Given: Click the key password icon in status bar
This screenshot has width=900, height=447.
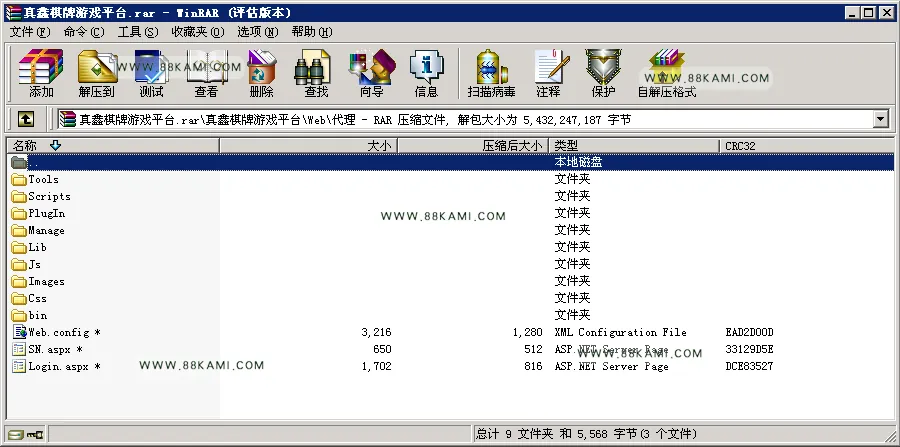Looking at the screenshot, I should 36,434.
